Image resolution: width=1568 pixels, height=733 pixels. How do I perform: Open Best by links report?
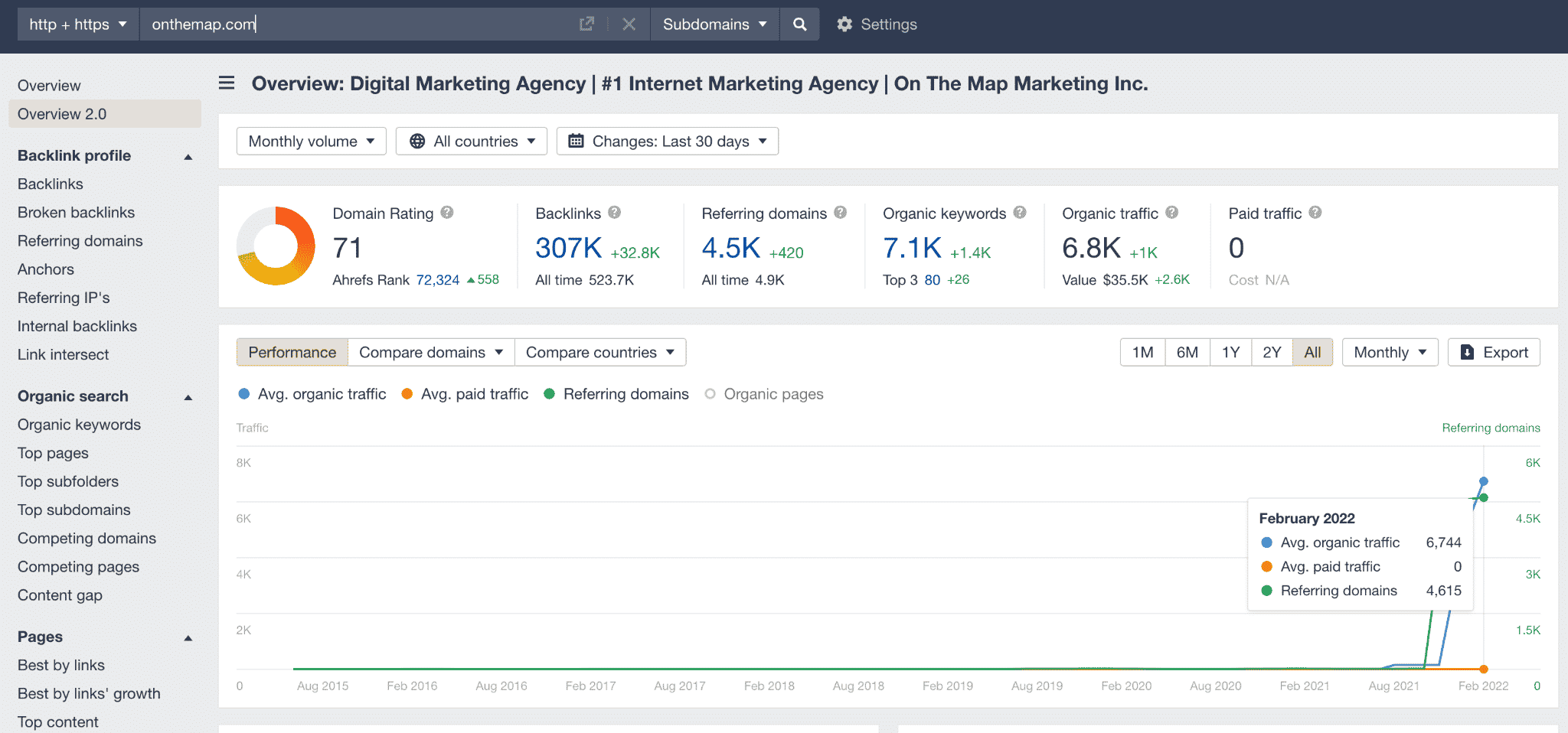61,665
